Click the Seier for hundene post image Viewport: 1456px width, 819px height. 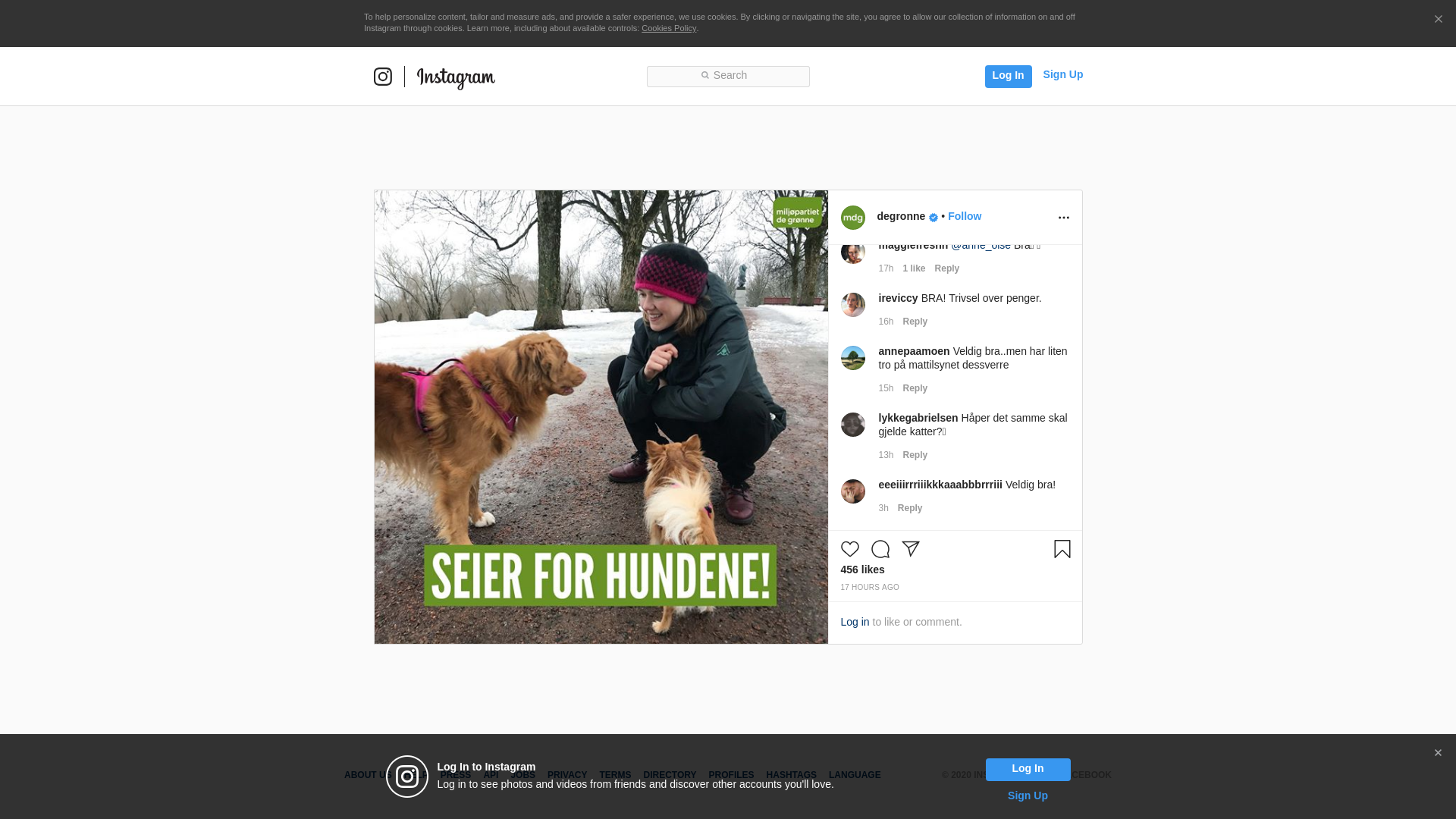[601, 417]
